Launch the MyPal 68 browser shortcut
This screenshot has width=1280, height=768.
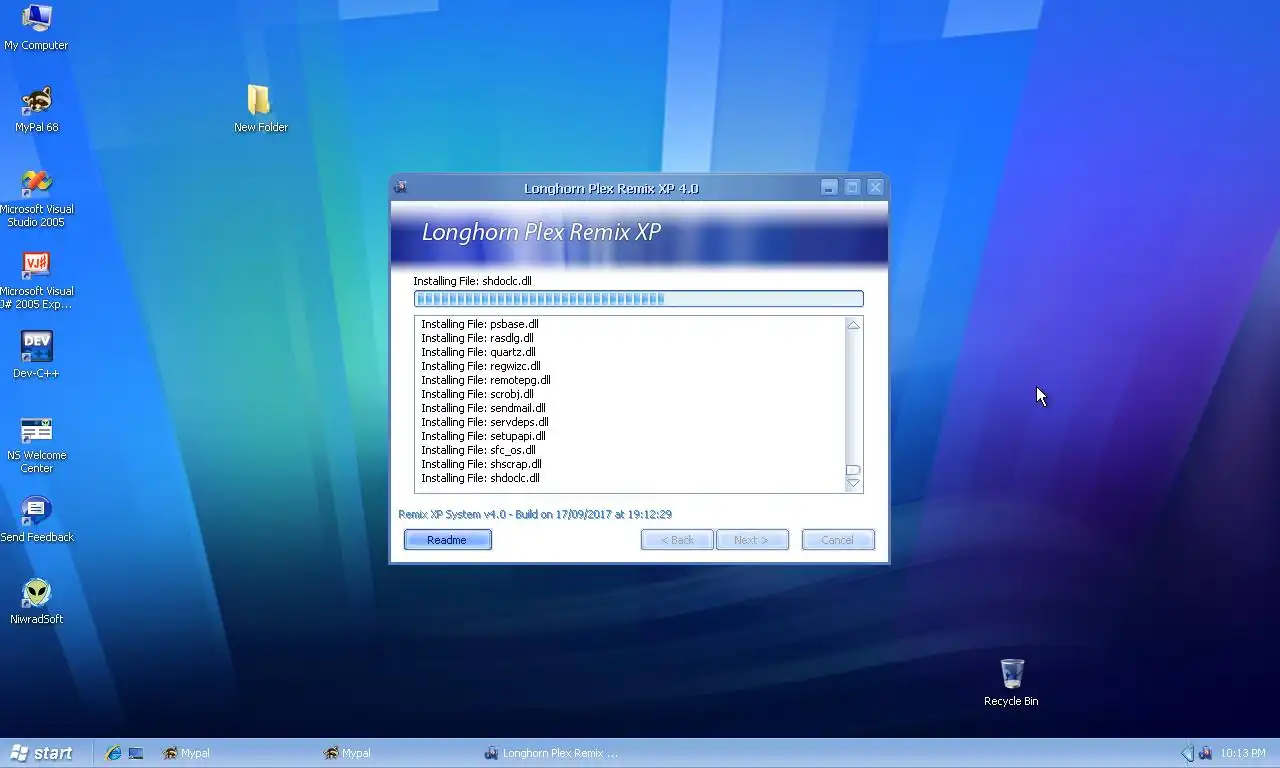pos(36,109)
